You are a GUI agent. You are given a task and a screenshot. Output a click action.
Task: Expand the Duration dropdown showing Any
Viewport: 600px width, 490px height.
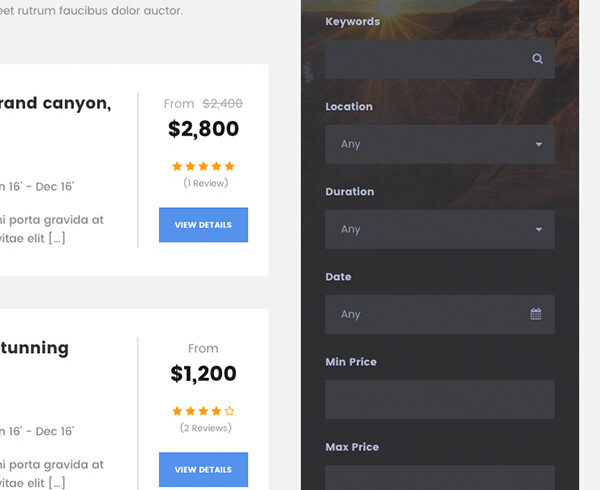pos(430,229)
